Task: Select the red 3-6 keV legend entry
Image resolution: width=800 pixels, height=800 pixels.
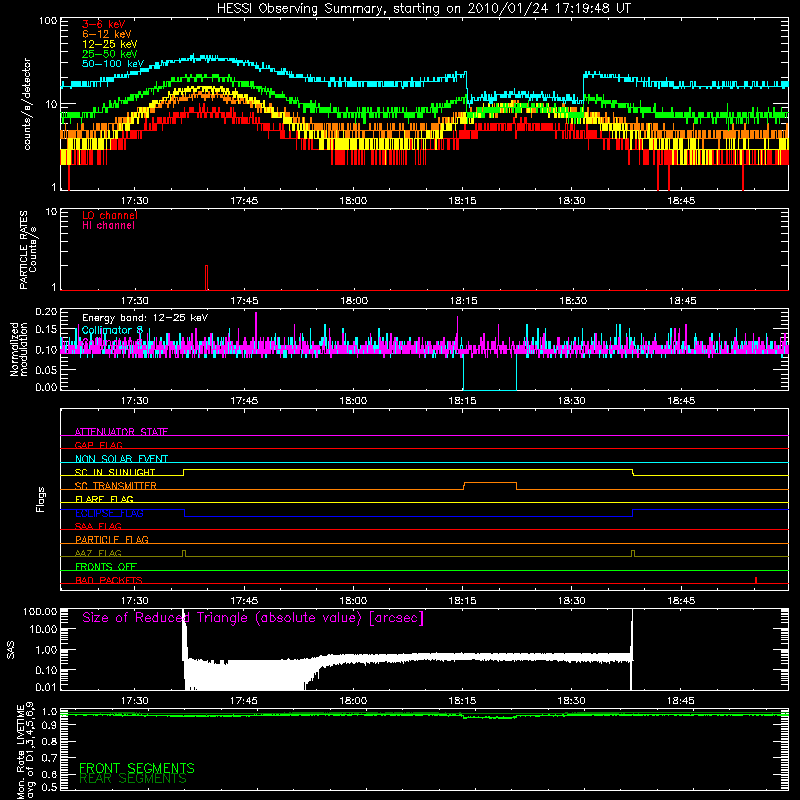Action: pyautogui.click(x=104, y=24)
